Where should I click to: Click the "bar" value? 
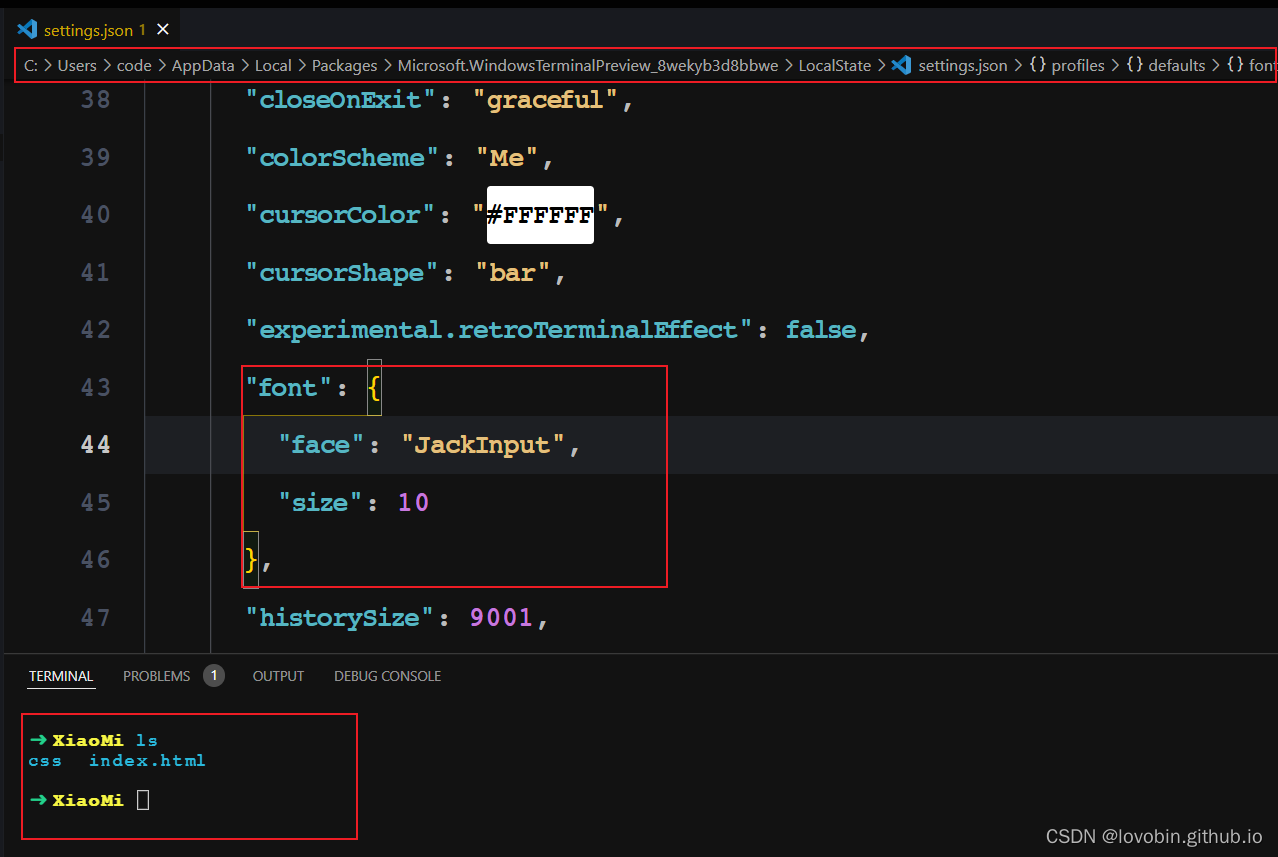pos(514,273)
